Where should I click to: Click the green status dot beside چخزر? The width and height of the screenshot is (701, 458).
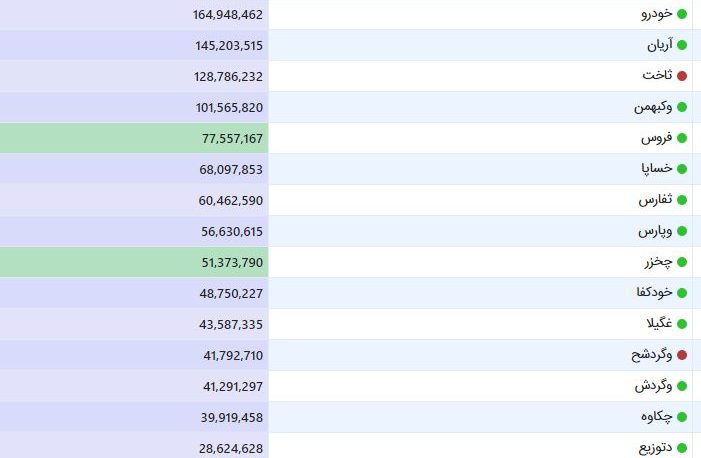pos(682,262)
